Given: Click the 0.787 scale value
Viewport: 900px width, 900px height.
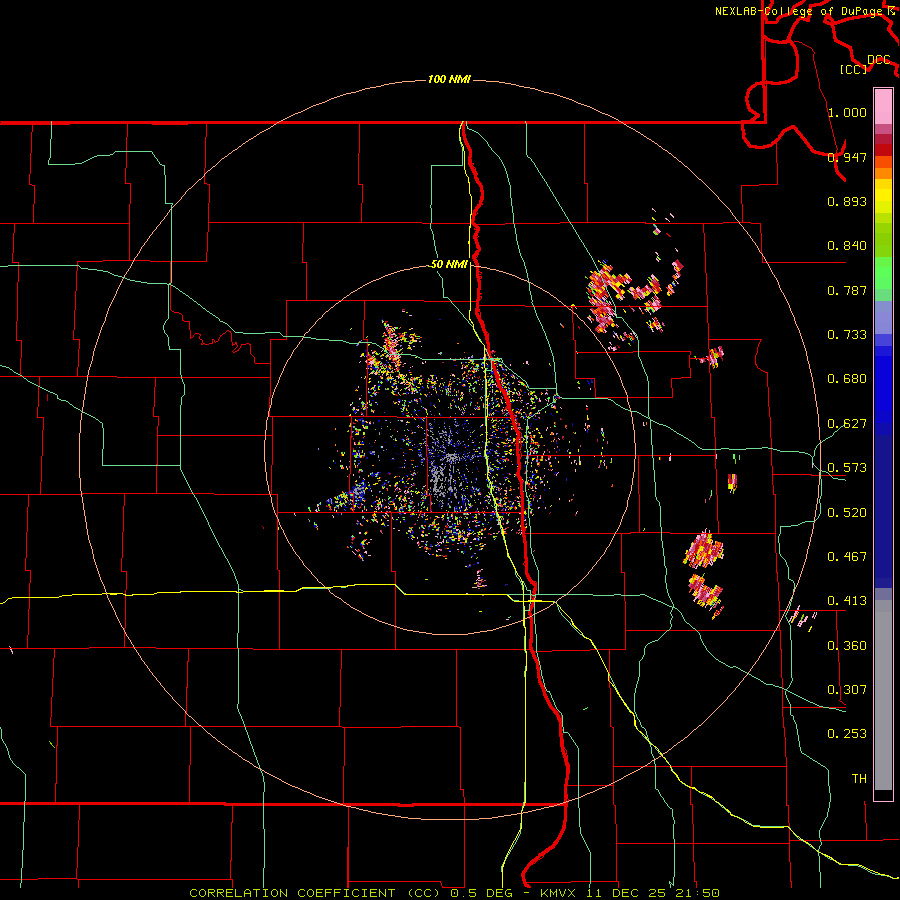Looking at the screenshot, I should coord(847,290).
